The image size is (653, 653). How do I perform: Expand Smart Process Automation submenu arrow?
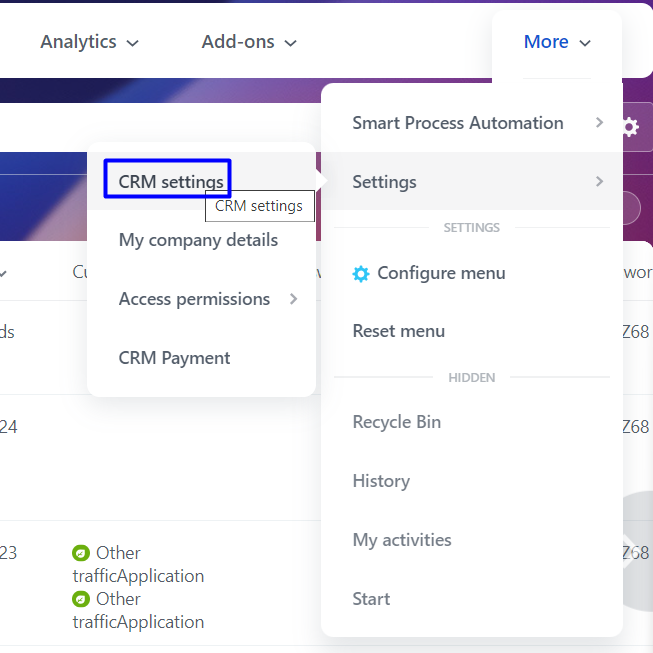click(599, 123)
